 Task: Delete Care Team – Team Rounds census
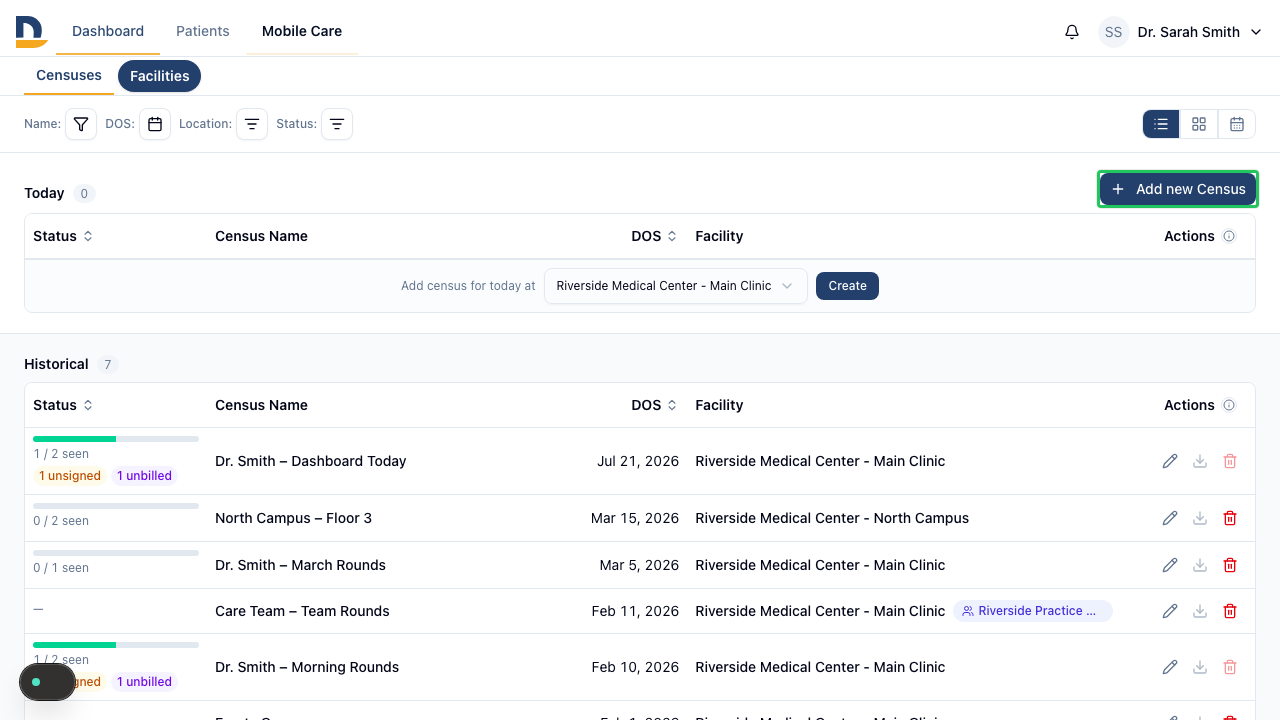[1230, 611]
